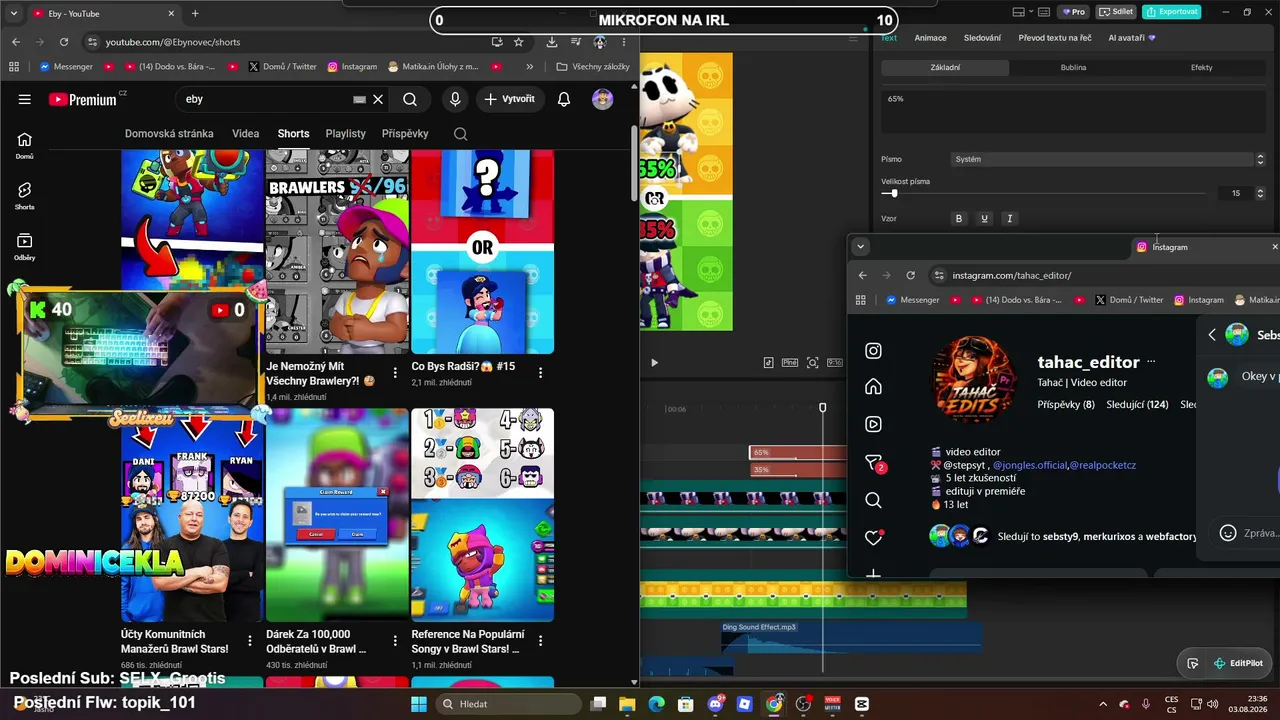Click the YouTube Premium logo

pos(83,99)
